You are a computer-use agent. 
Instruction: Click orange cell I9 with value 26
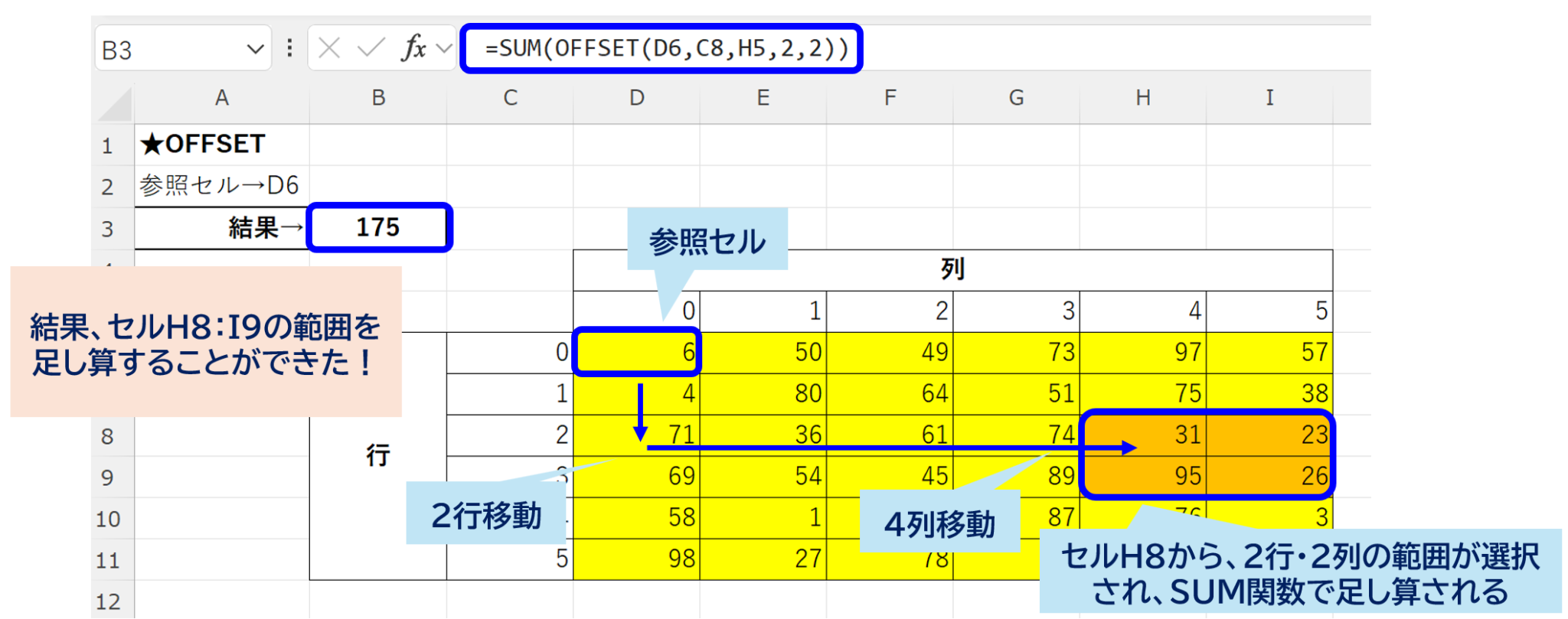[1269, 476]
